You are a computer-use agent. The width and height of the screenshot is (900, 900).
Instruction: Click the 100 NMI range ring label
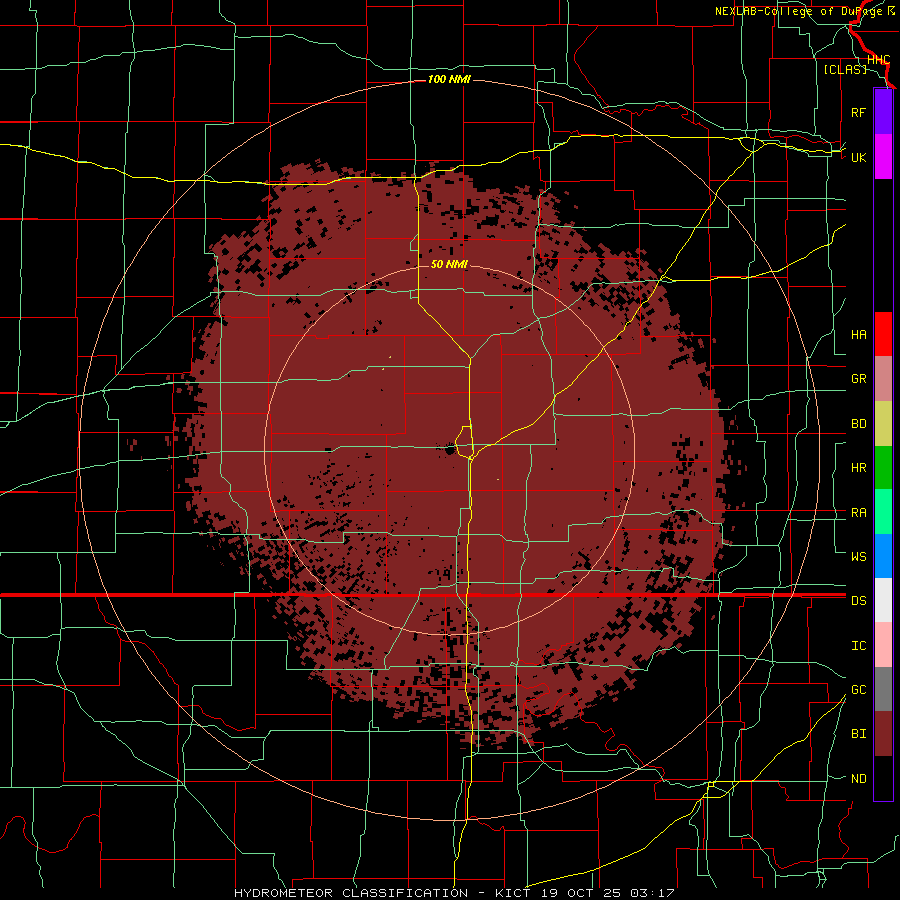tap(449, 79)
